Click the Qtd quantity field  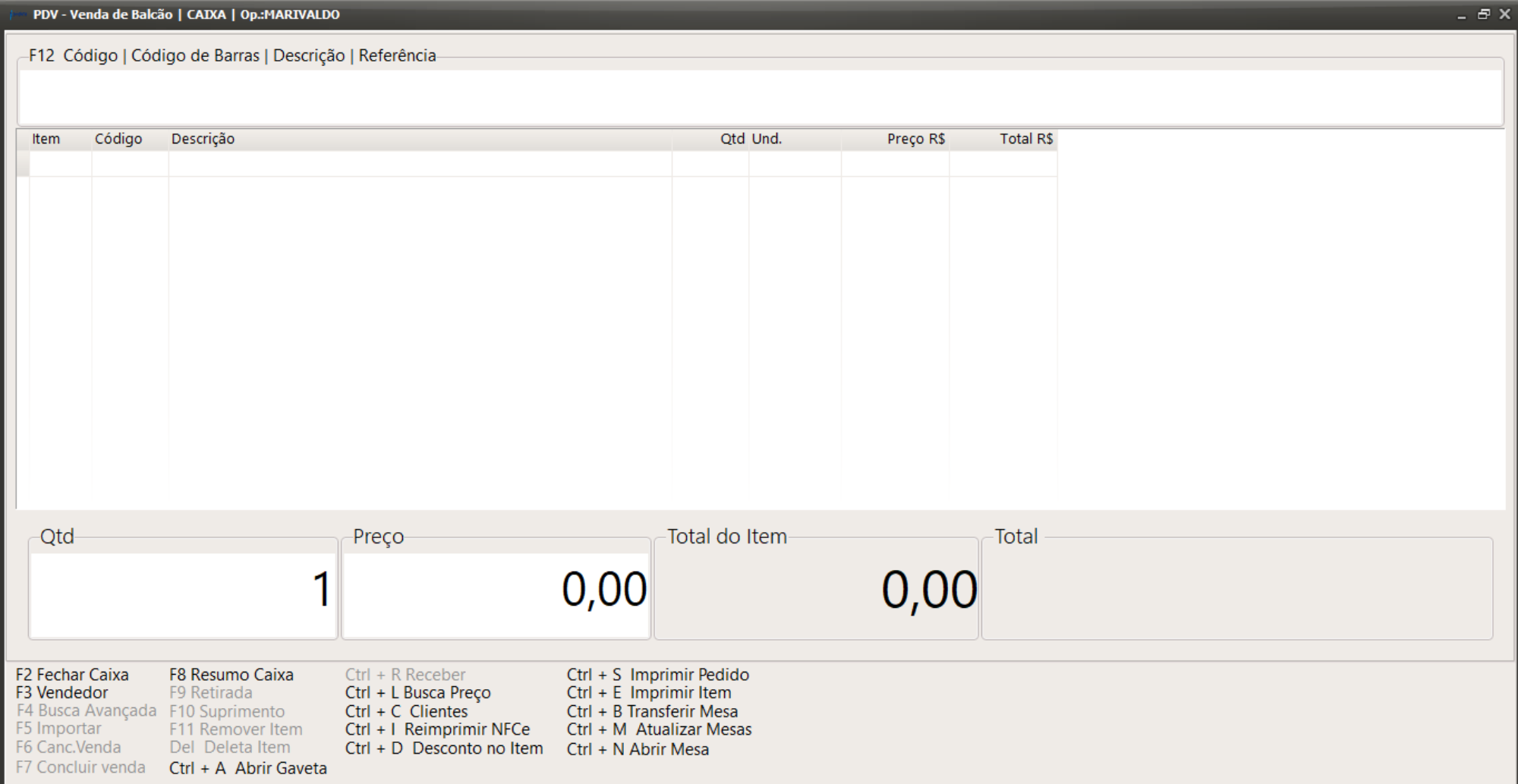pyautogui.click(x=183, y=594)
